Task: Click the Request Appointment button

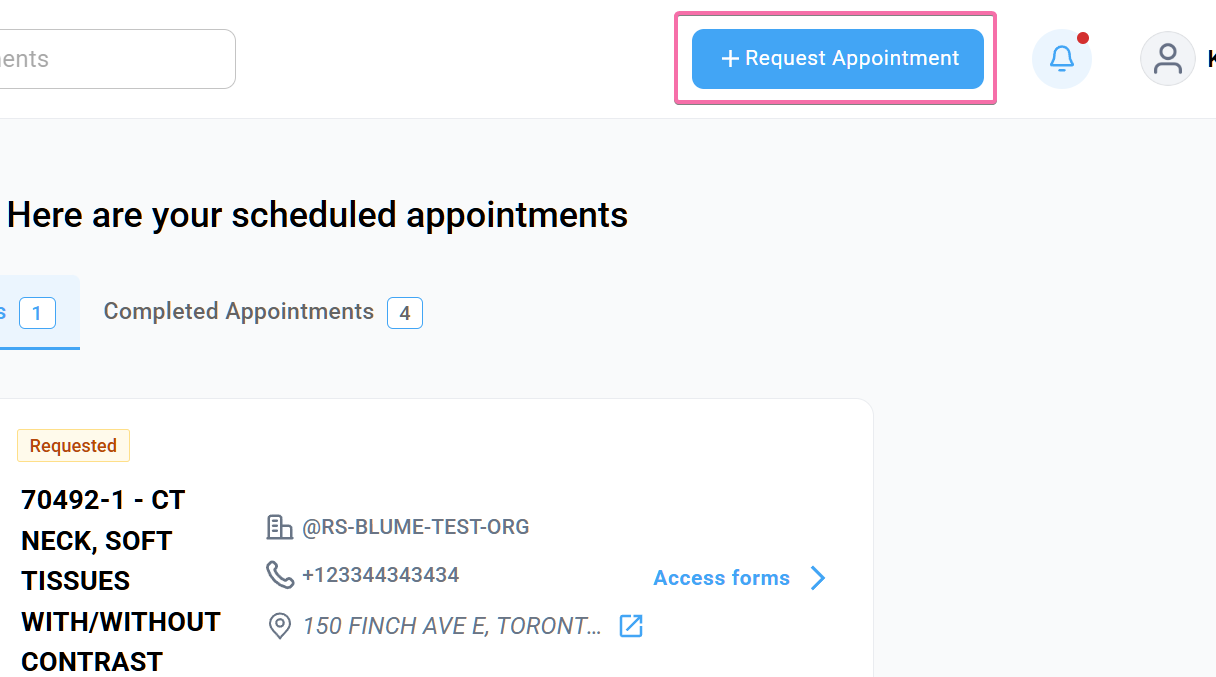Action: tap(837, 58)
